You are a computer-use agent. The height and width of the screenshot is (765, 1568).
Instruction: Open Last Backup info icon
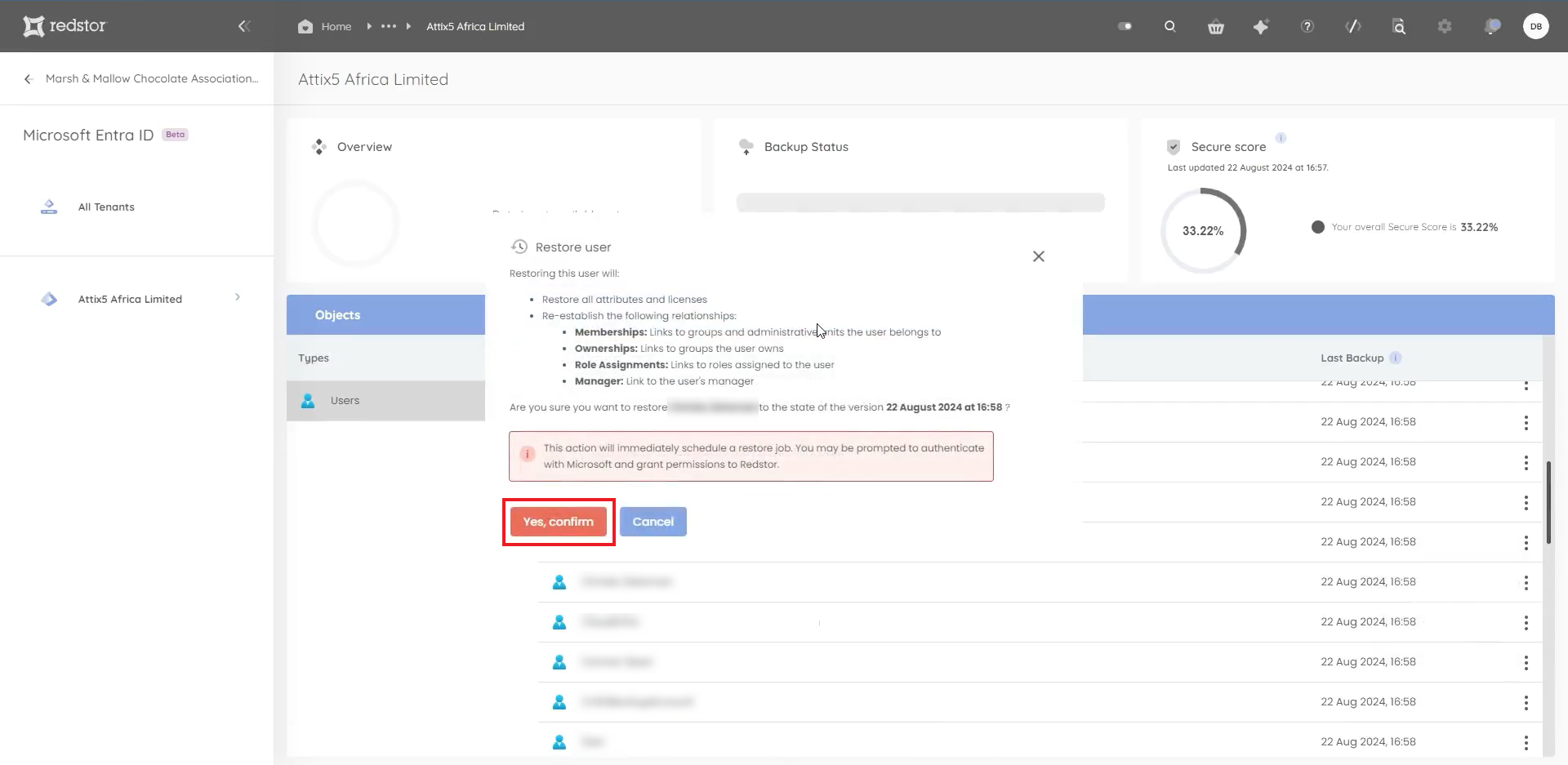(1396, 358)
